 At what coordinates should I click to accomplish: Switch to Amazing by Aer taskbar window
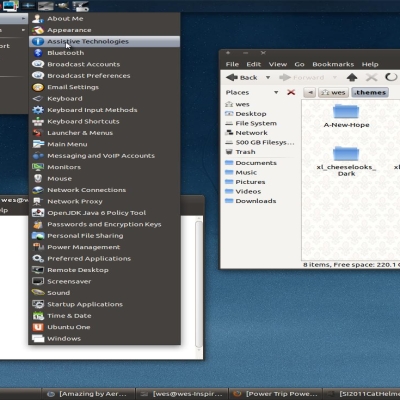89,394
